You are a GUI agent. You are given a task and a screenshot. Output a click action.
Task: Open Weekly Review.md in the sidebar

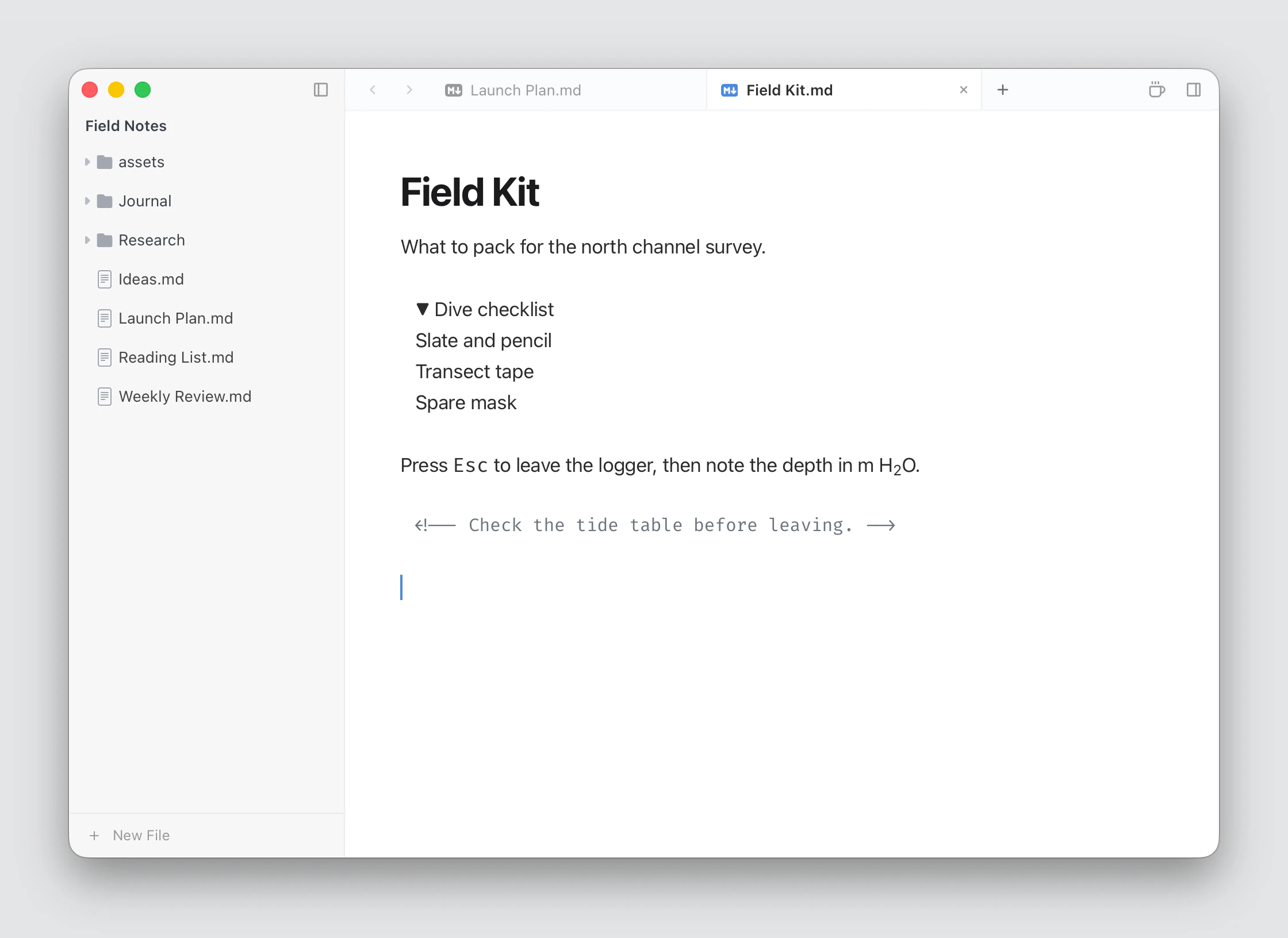206,397
